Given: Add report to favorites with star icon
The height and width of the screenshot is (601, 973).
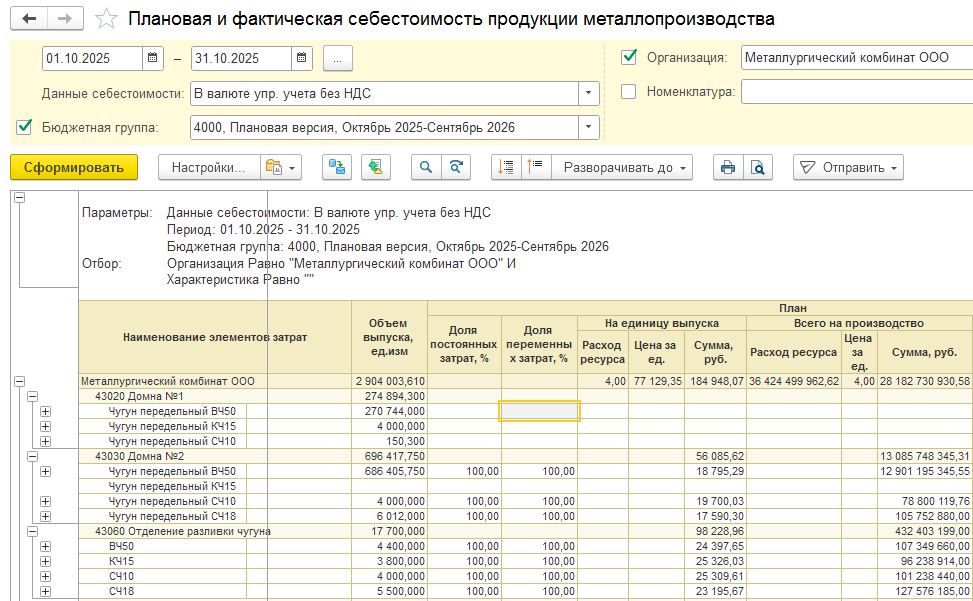Looking at the screenshot, I should 105,19.
